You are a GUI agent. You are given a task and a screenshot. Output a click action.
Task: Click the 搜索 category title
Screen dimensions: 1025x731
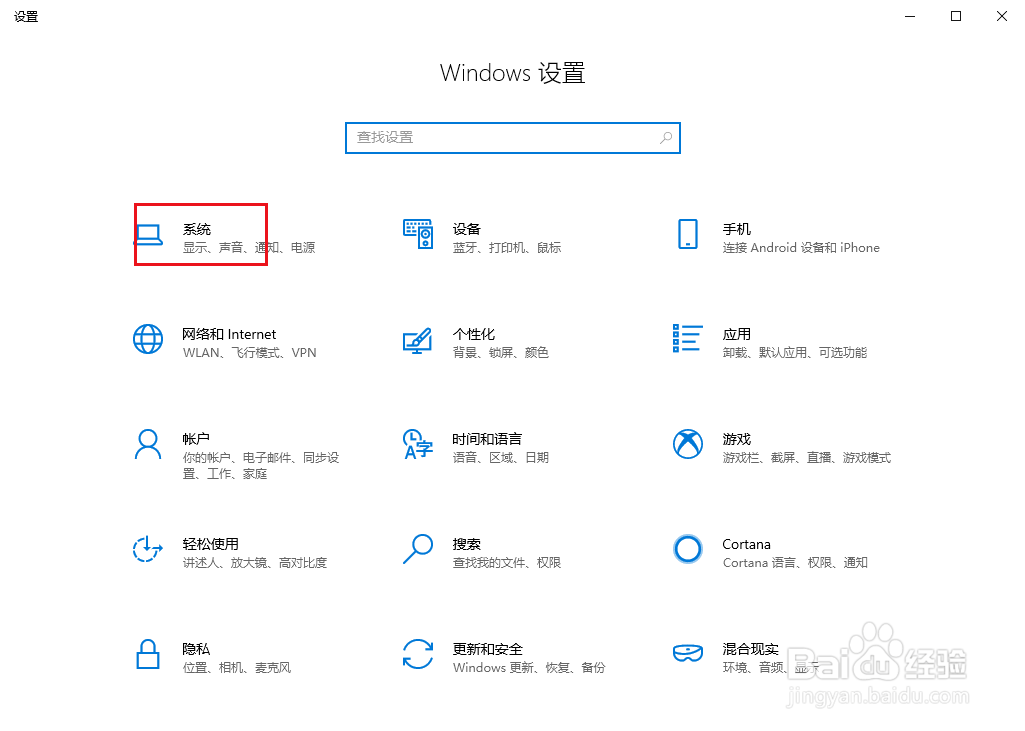tap(467, 544)
